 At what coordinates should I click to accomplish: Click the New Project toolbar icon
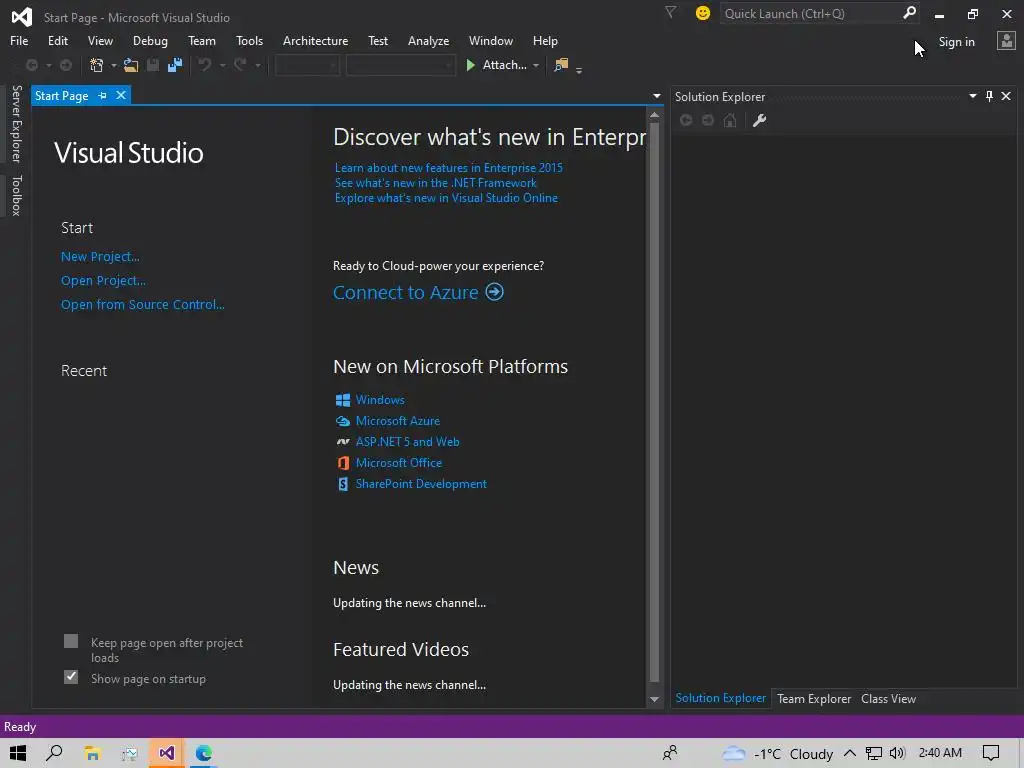97,65
